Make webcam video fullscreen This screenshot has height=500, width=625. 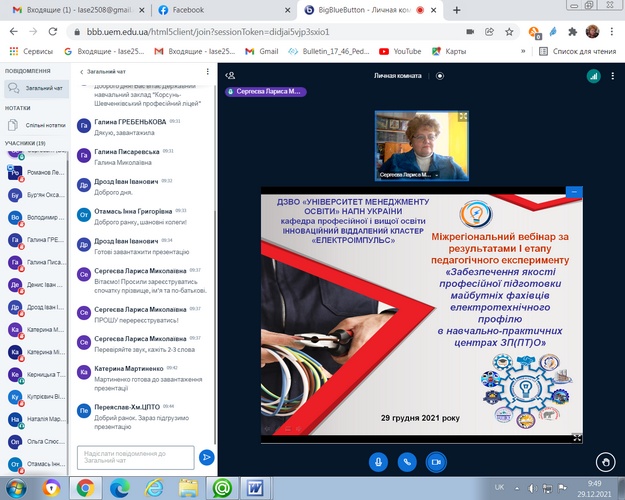click(x=463, y=116)
